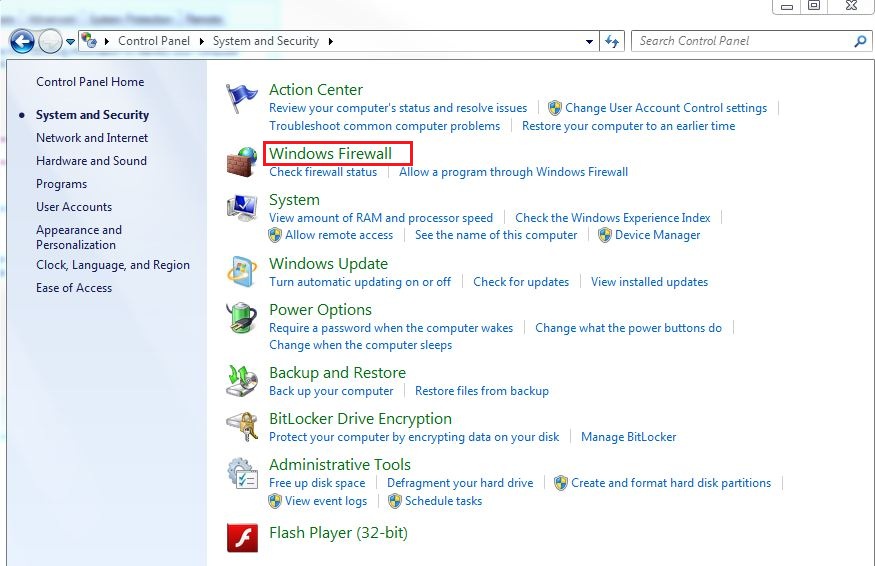
Task: Click the magnifier icon in search box
Action: 860,41
